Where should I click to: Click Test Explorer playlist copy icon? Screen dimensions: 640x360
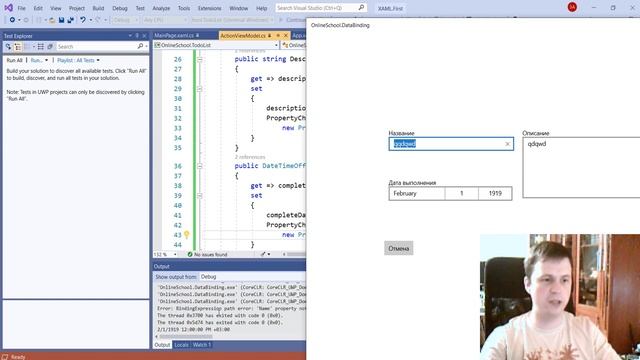pos(50,47)
